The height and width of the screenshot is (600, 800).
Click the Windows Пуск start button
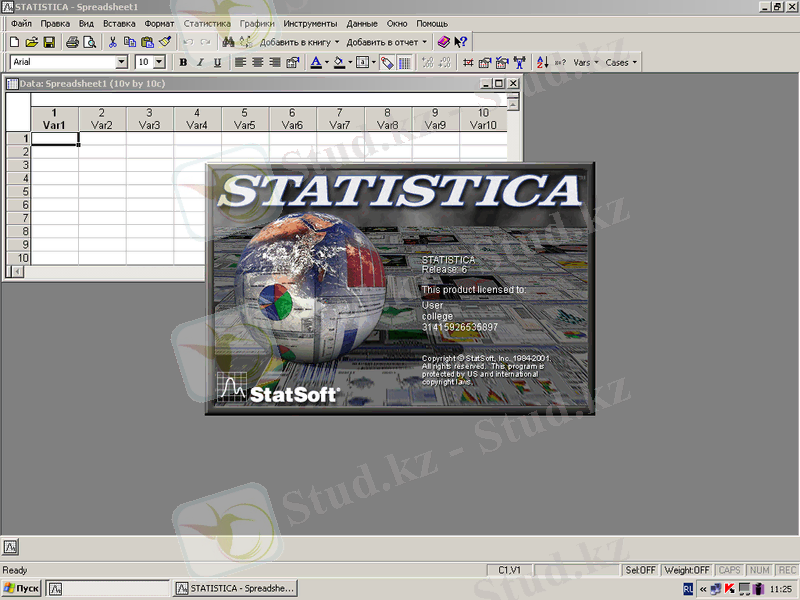tap(21, 589)
